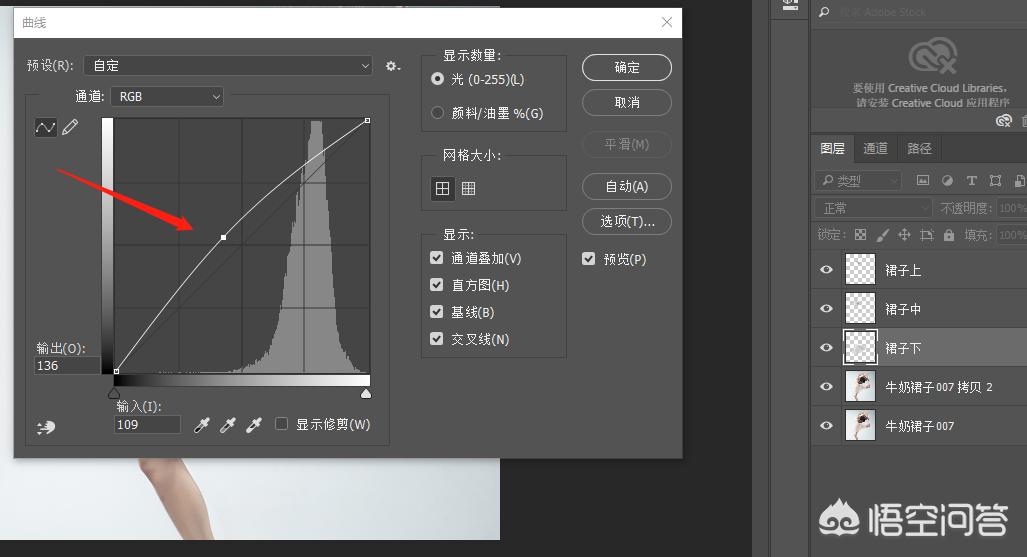This screenshot has height=557, width=1027.
Task: Hide the 裙子中 layer
Action: 827,309
